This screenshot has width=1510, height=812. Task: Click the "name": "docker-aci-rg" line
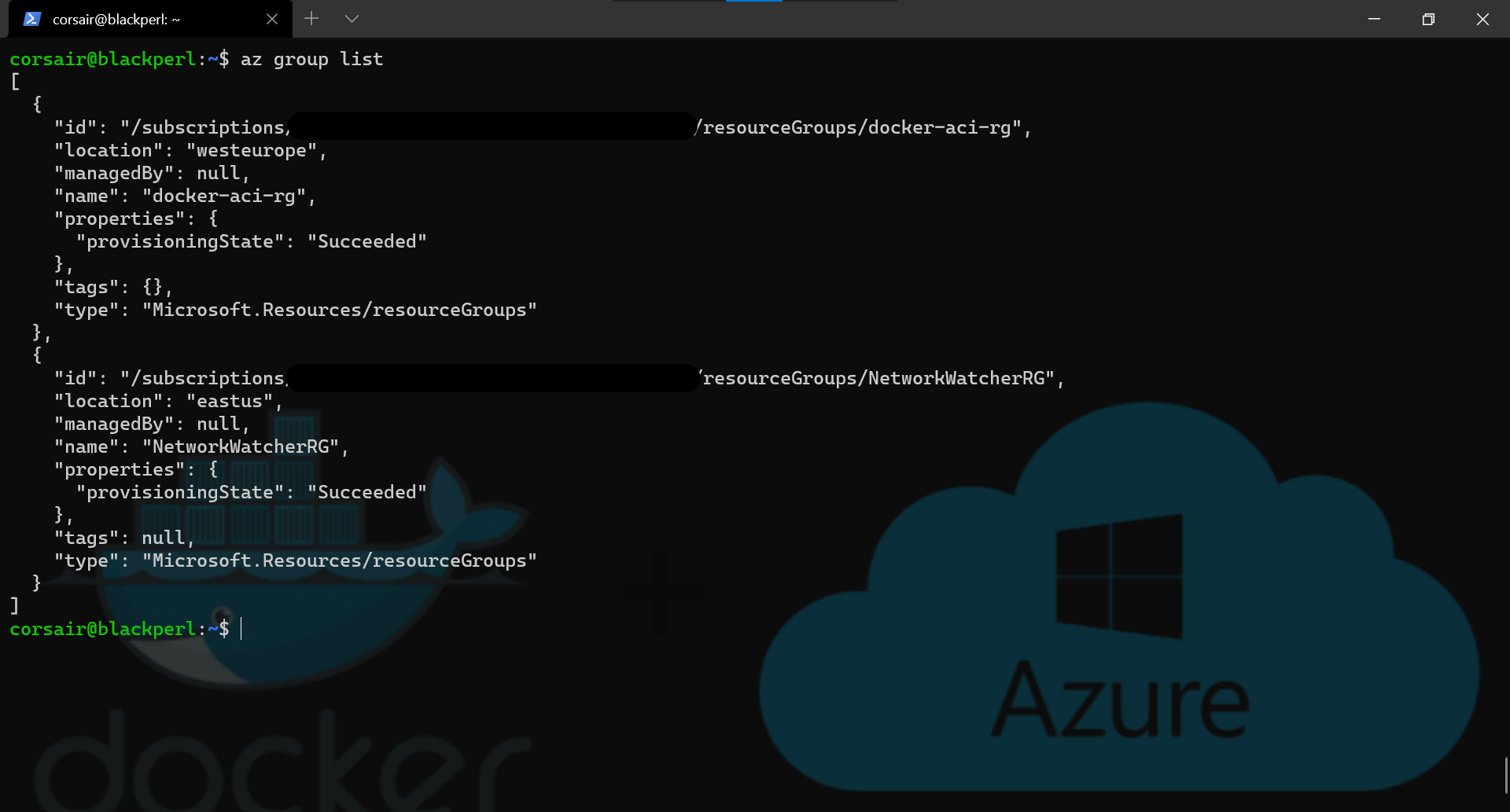(x=185, y=197)
